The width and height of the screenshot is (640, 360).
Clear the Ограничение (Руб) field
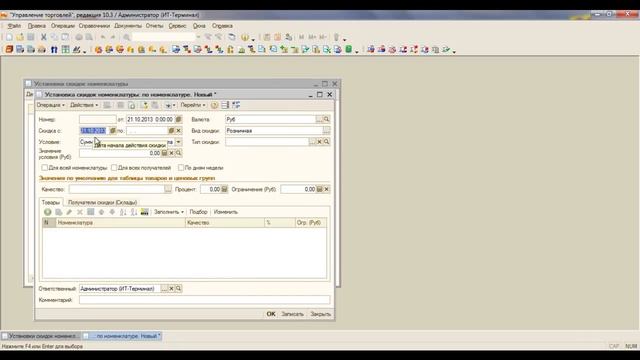(x=327, y=189)
